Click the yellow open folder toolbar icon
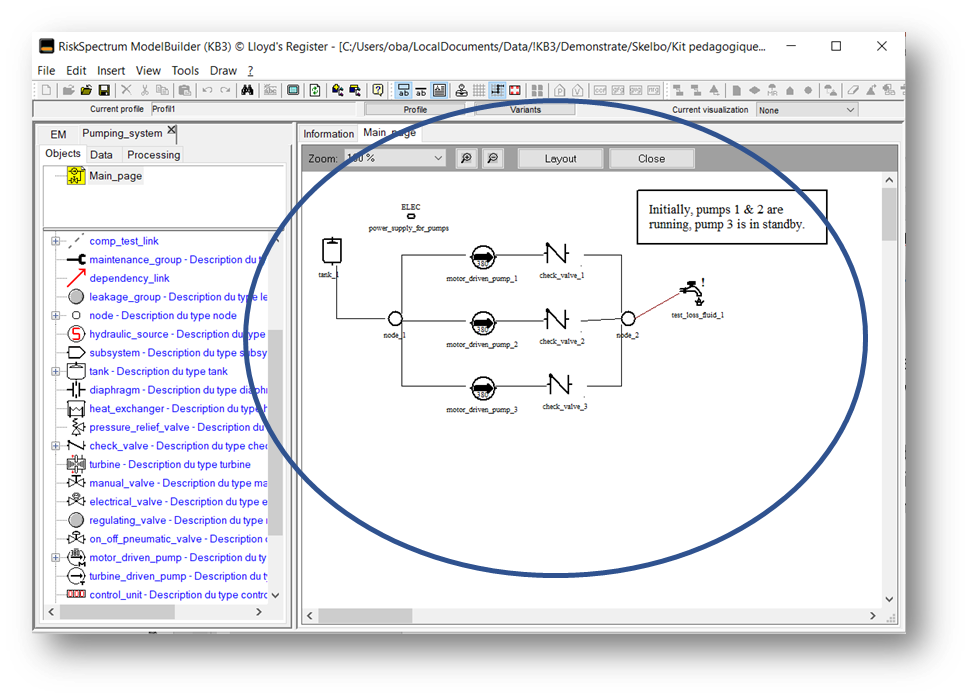 [x=86, y=90]
